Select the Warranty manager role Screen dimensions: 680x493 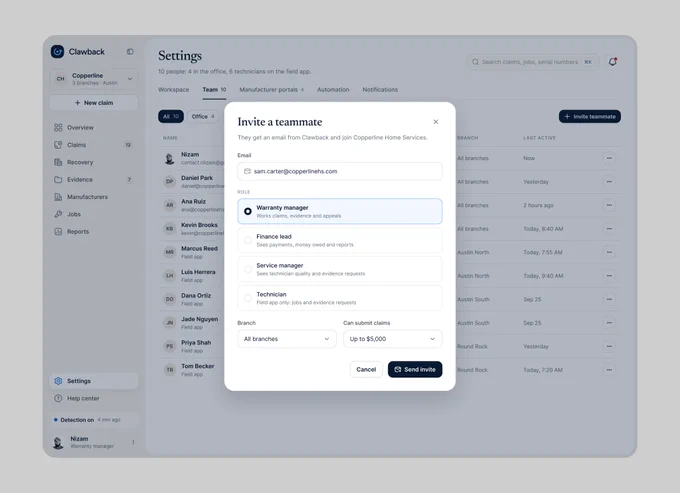pyautogui.click(x=340, y=211)
